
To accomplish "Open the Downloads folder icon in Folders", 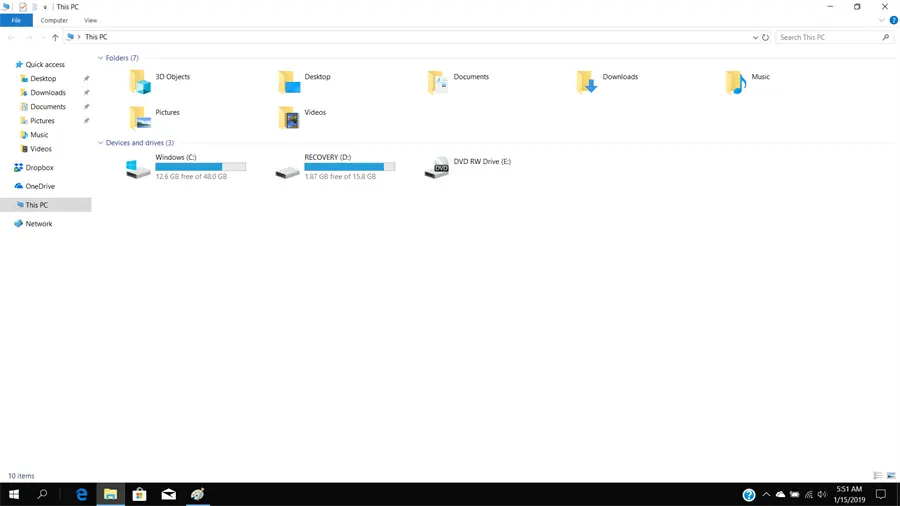I will (587, 82).
